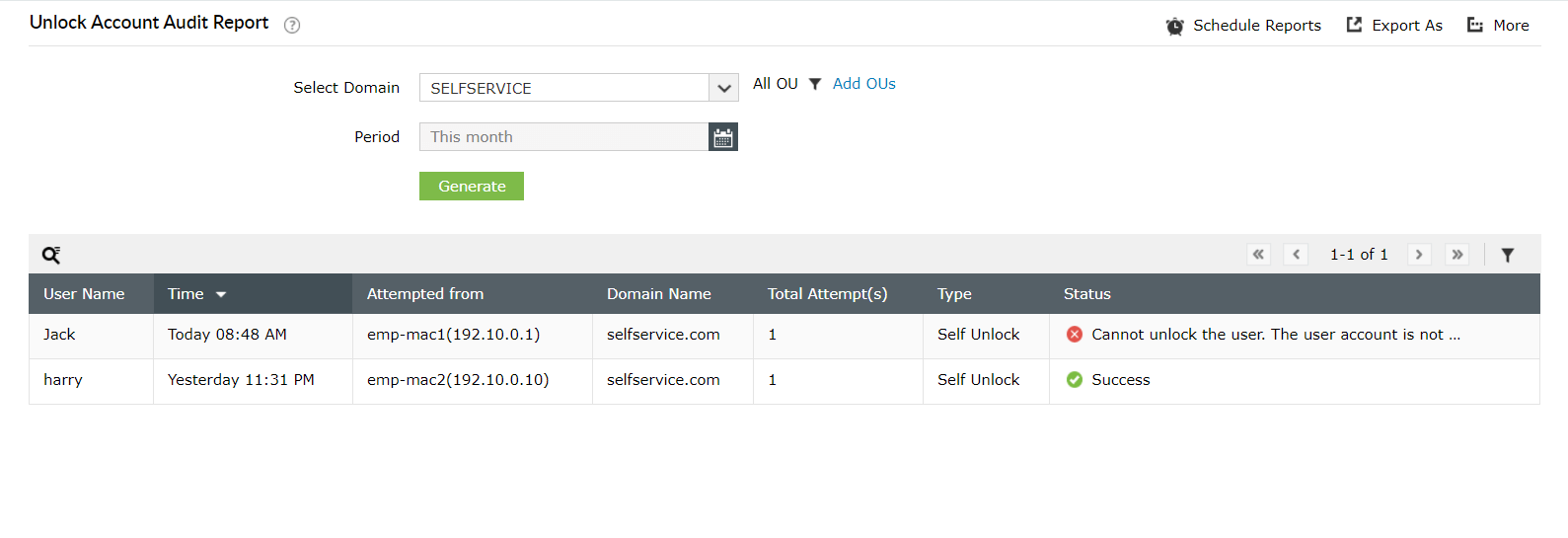Open Schedule Reports alarm clock icon
The height and width of the screenshot is (538, 1568).
coord(1174,26)
